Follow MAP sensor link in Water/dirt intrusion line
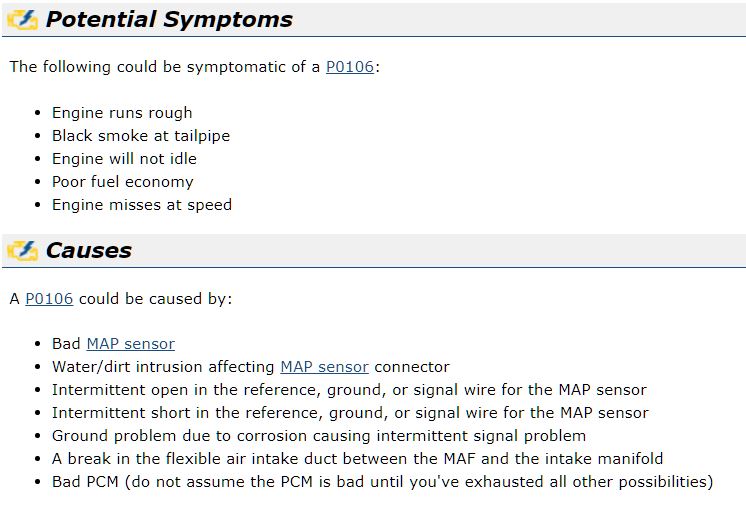 [324, 367]
